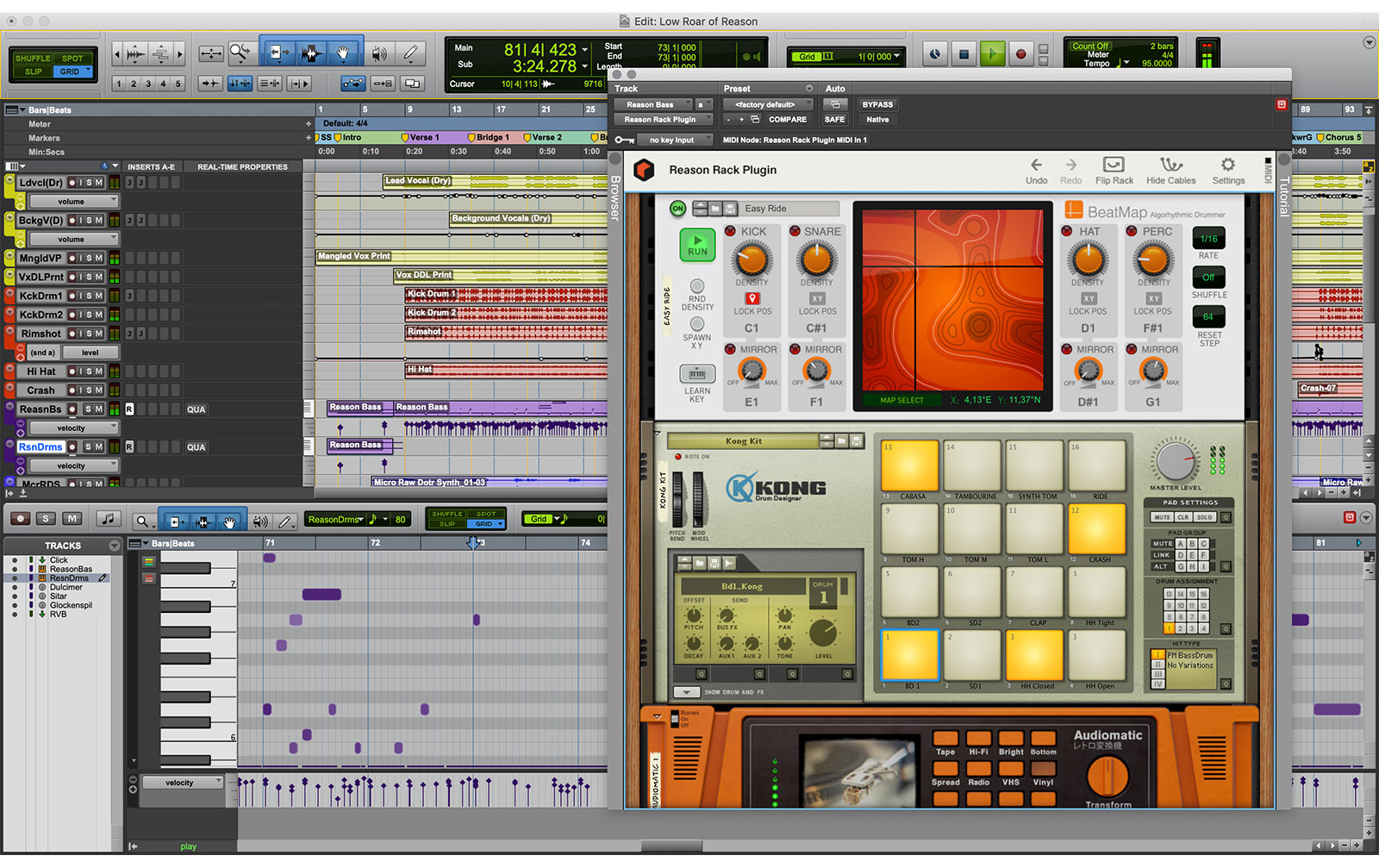Toggle RND DENSITY radio button
Screen dimensions: 1379x868
[696, 285]
